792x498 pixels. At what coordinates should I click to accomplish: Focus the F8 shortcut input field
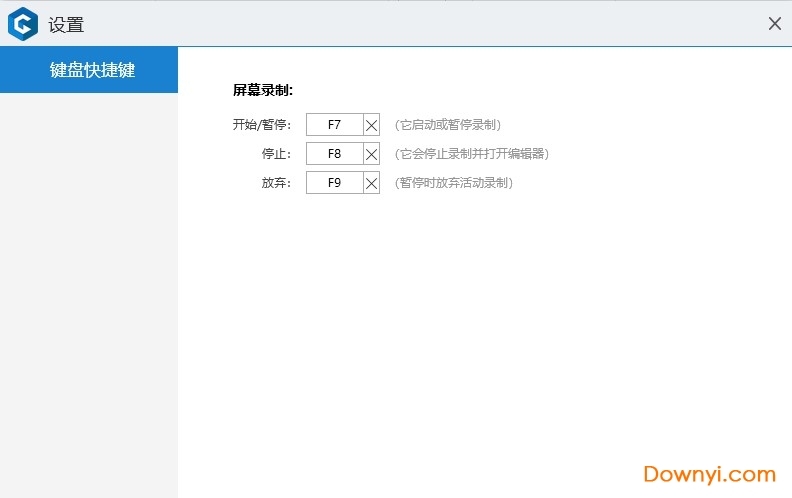pyautogui.click(x=334, y=154)
